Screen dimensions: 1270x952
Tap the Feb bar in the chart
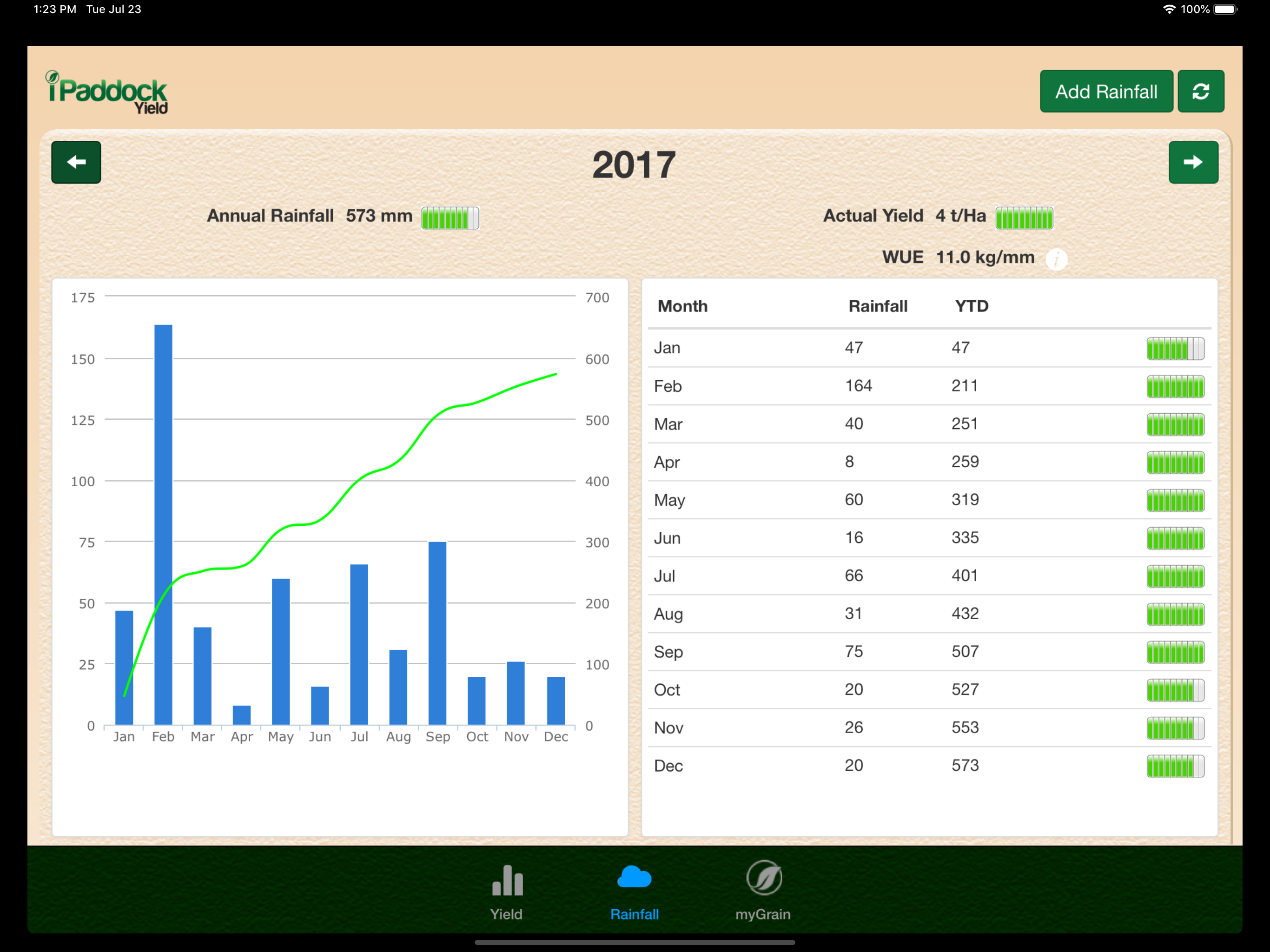tap(163, 525)
